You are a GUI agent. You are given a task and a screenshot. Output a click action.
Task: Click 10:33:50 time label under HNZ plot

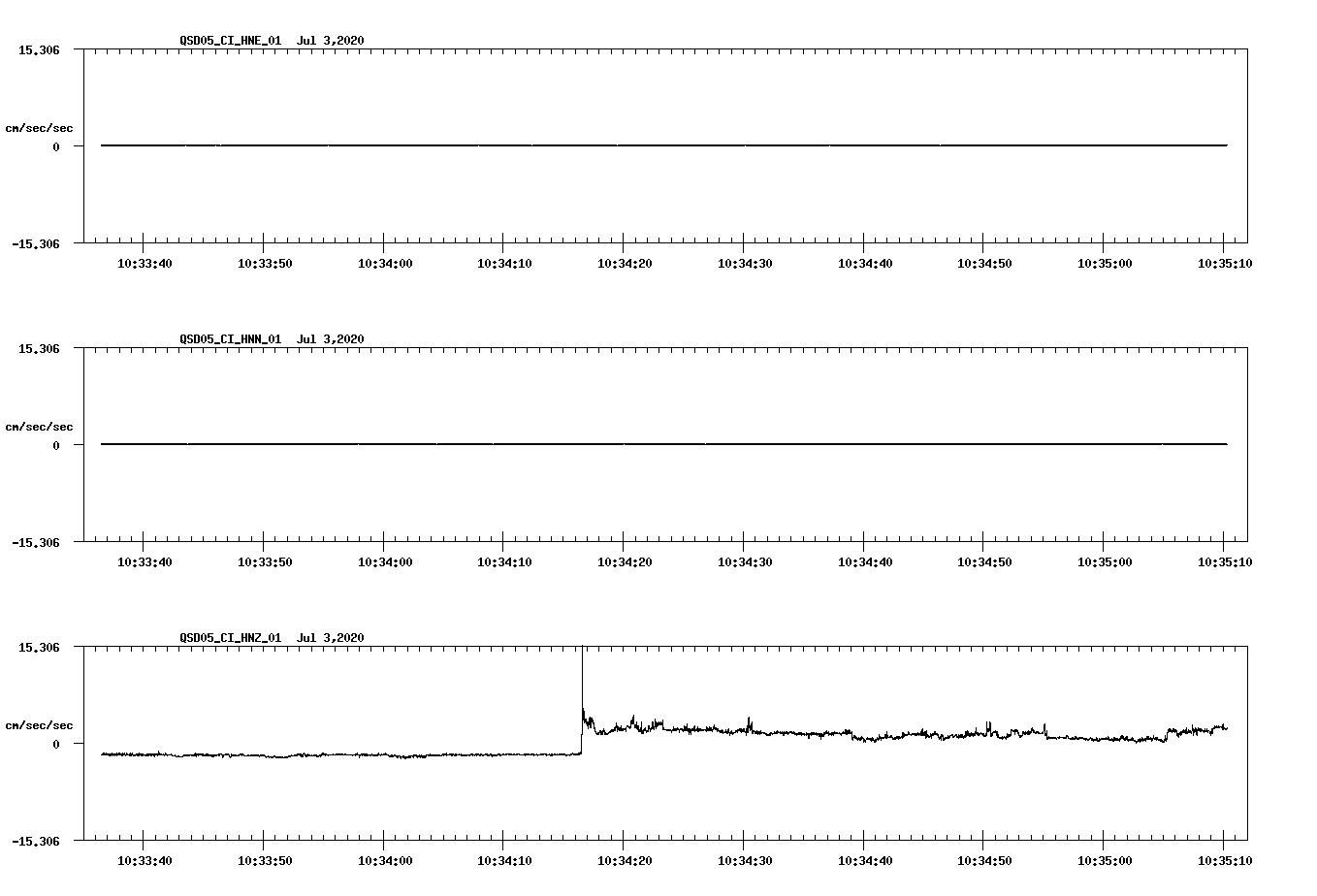[x=264, y=861]
